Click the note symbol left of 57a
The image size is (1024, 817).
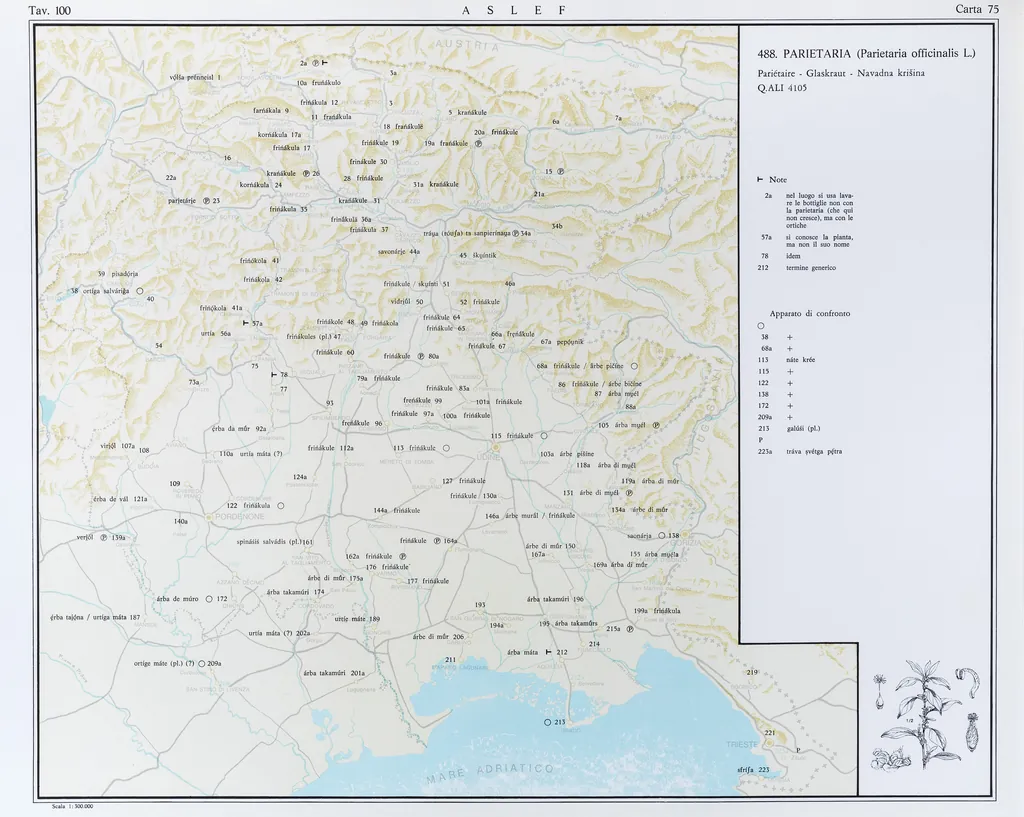point(245,323)
